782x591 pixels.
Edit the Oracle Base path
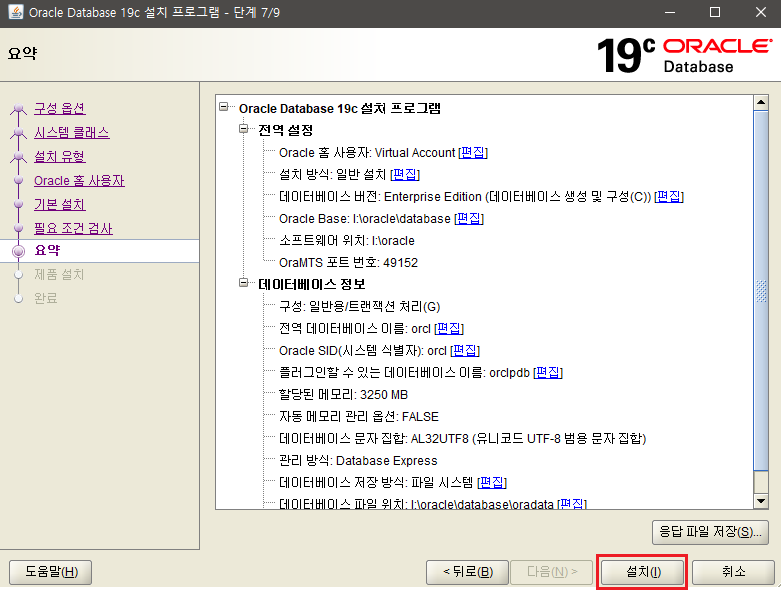tap(469, 218)
